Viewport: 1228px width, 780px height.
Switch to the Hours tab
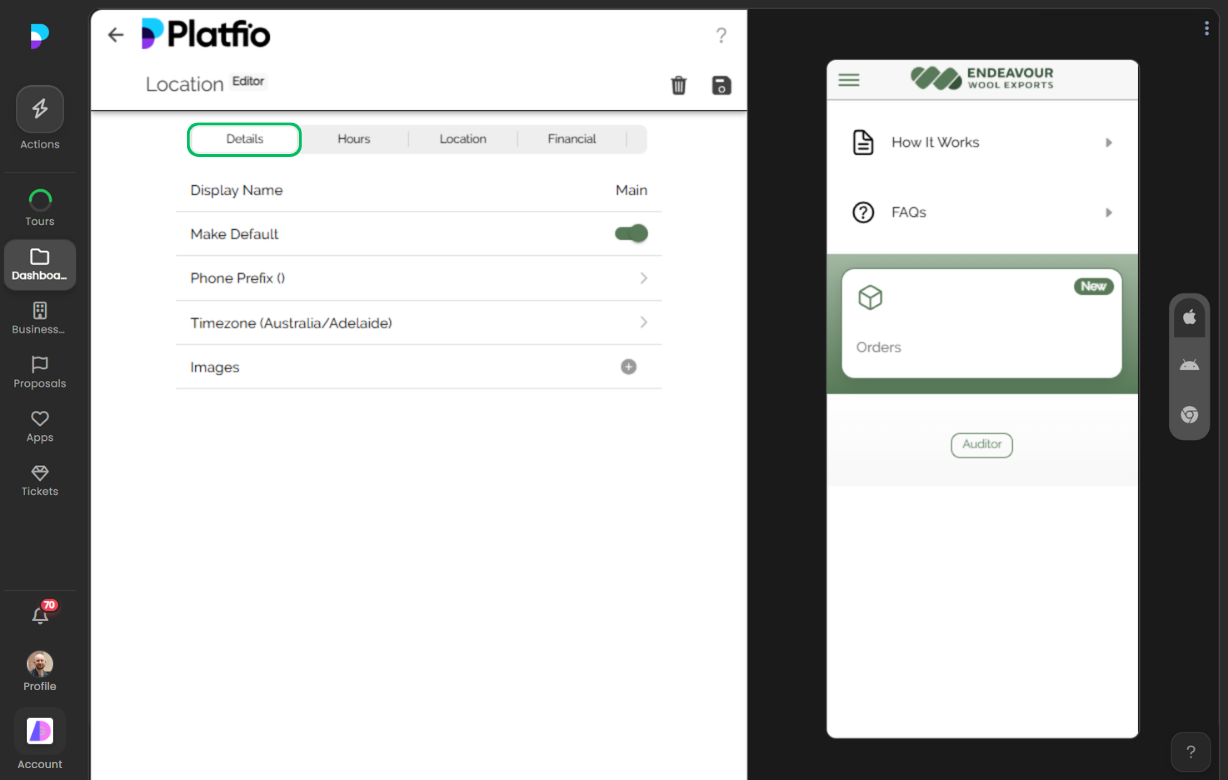click(x=354, y=138)
